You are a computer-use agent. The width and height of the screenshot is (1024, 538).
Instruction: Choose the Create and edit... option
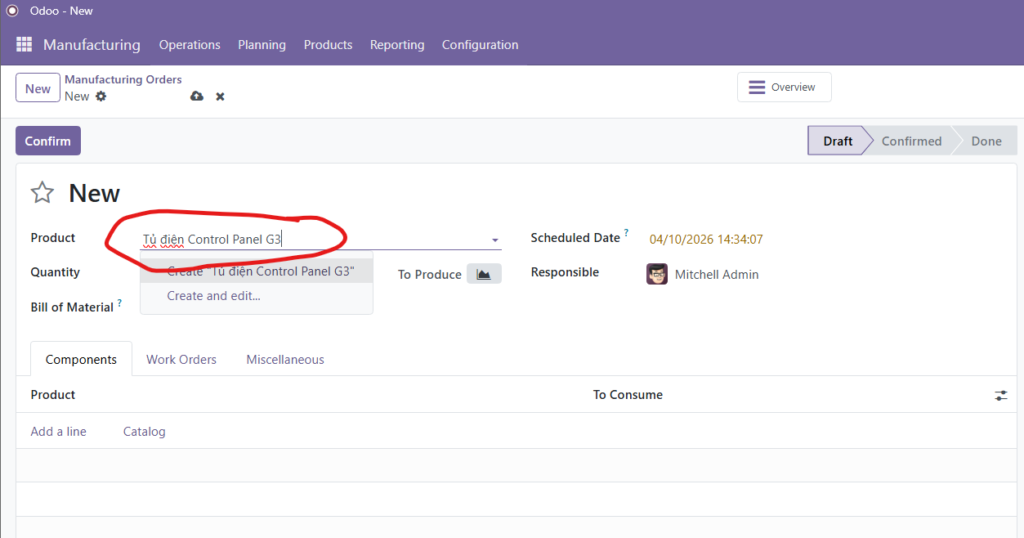tap(213, 296)
